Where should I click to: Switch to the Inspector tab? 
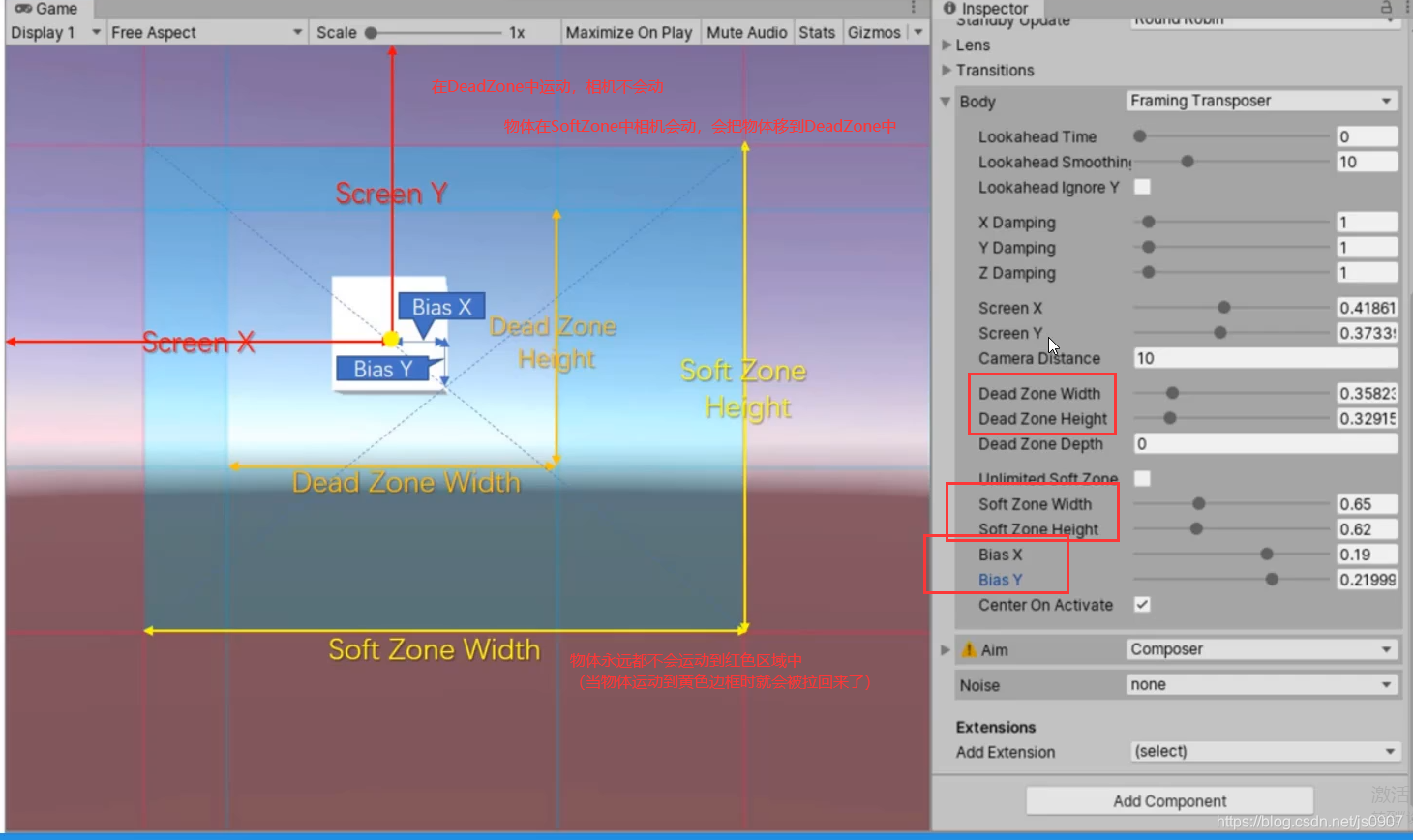pos(985,8)
